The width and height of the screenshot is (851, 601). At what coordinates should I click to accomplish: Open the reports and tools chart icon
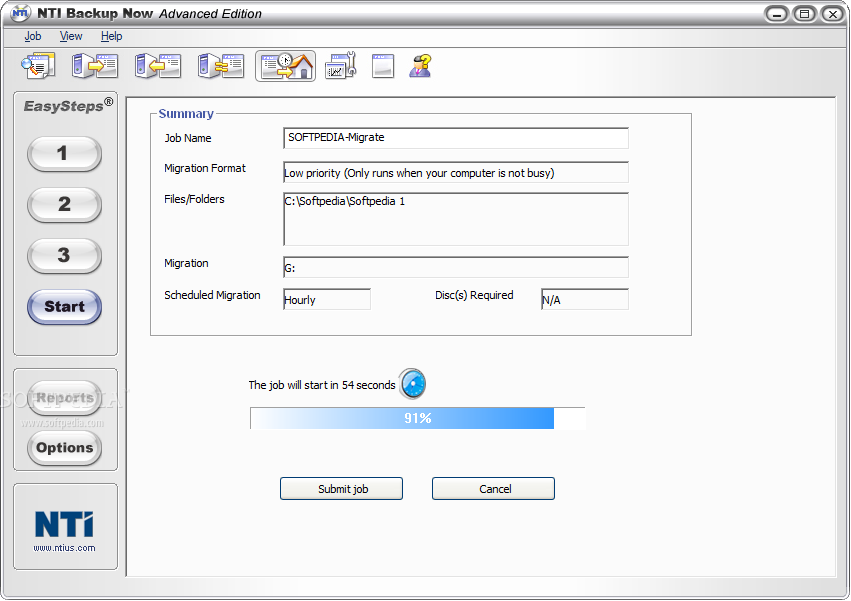click(x=341, y=66)
